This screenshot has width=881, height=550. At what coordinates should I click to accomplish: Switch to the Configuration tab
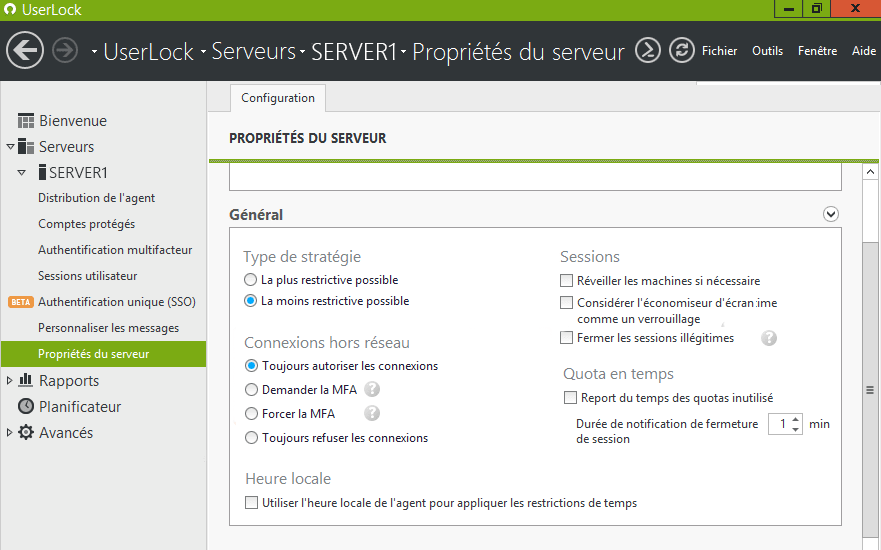[x=278, y=98]
